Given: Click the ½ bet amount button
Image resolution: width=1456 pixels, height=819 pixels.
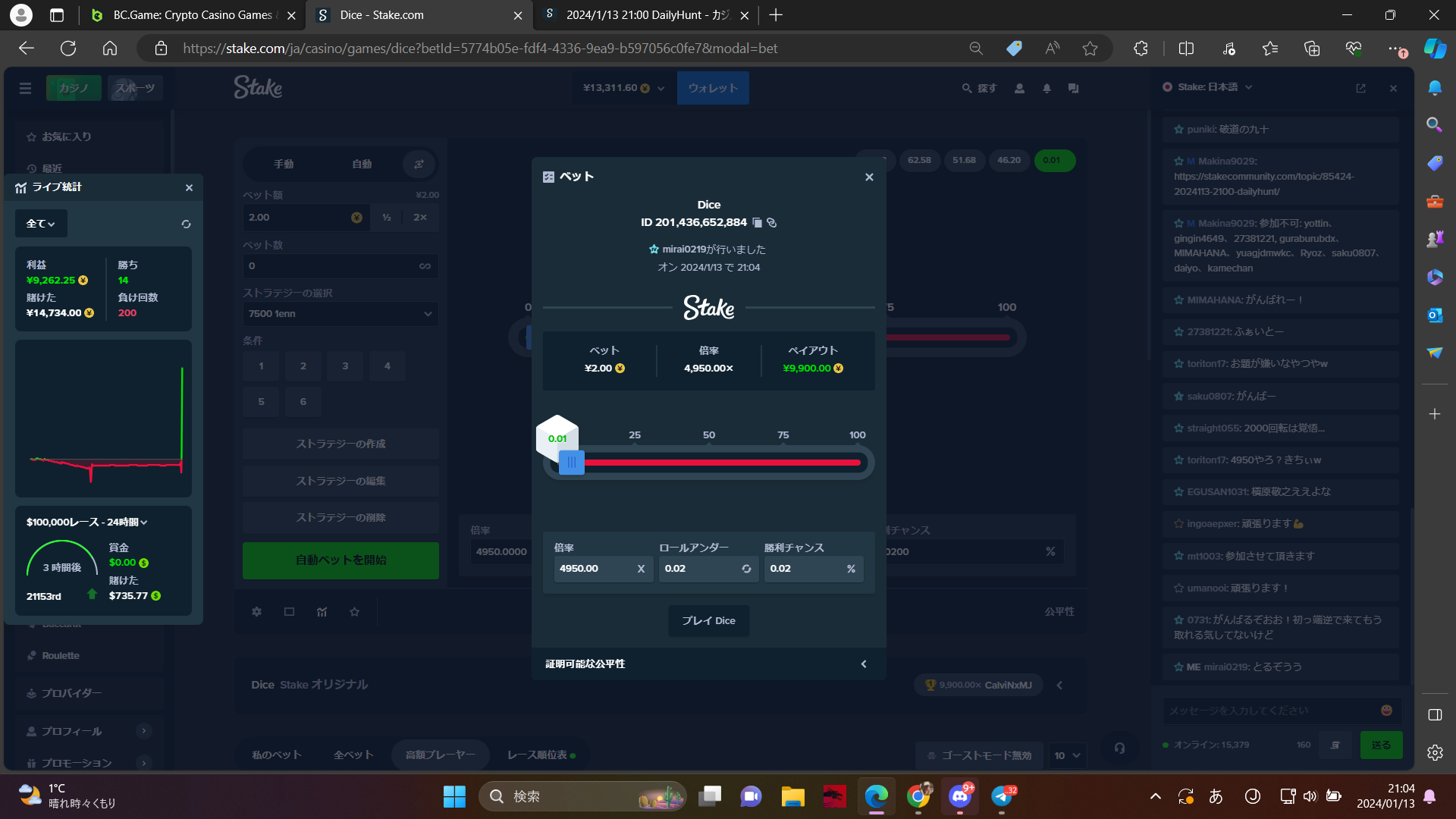Looking at the screenshot, I should [x=387, y=218].
